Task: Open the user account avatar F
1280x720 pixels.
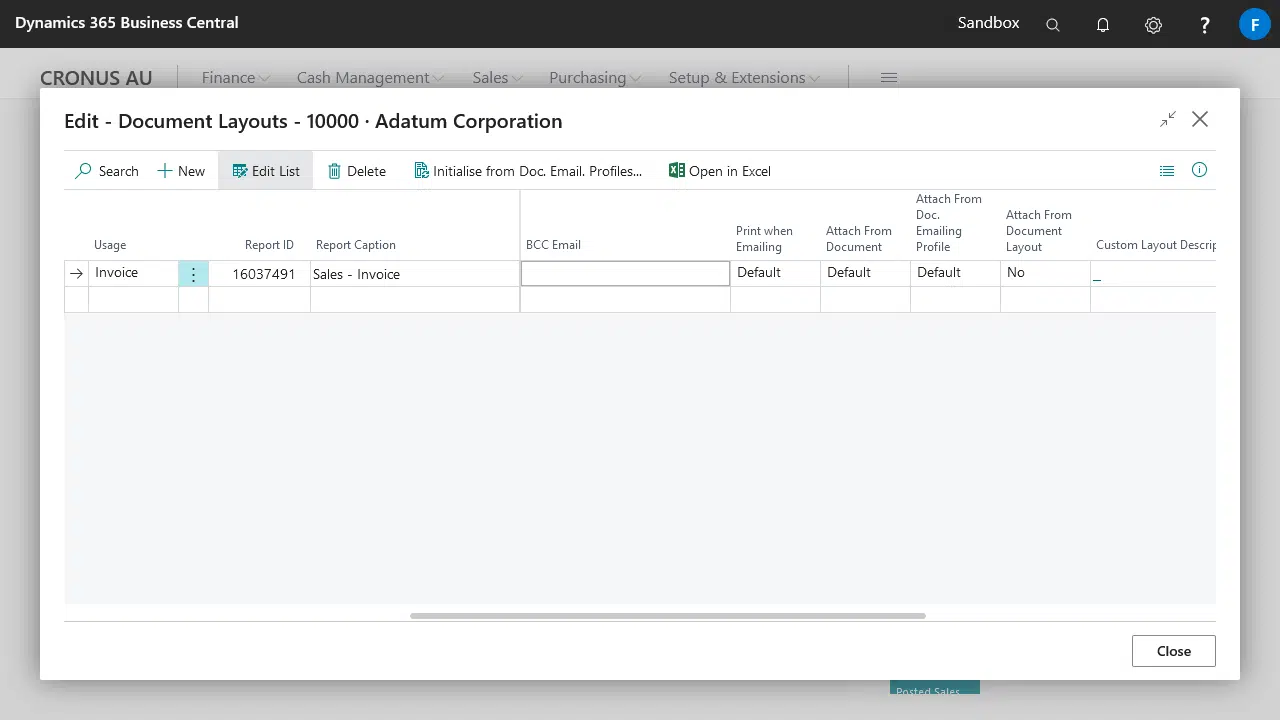Action: tap(1254, 25)
